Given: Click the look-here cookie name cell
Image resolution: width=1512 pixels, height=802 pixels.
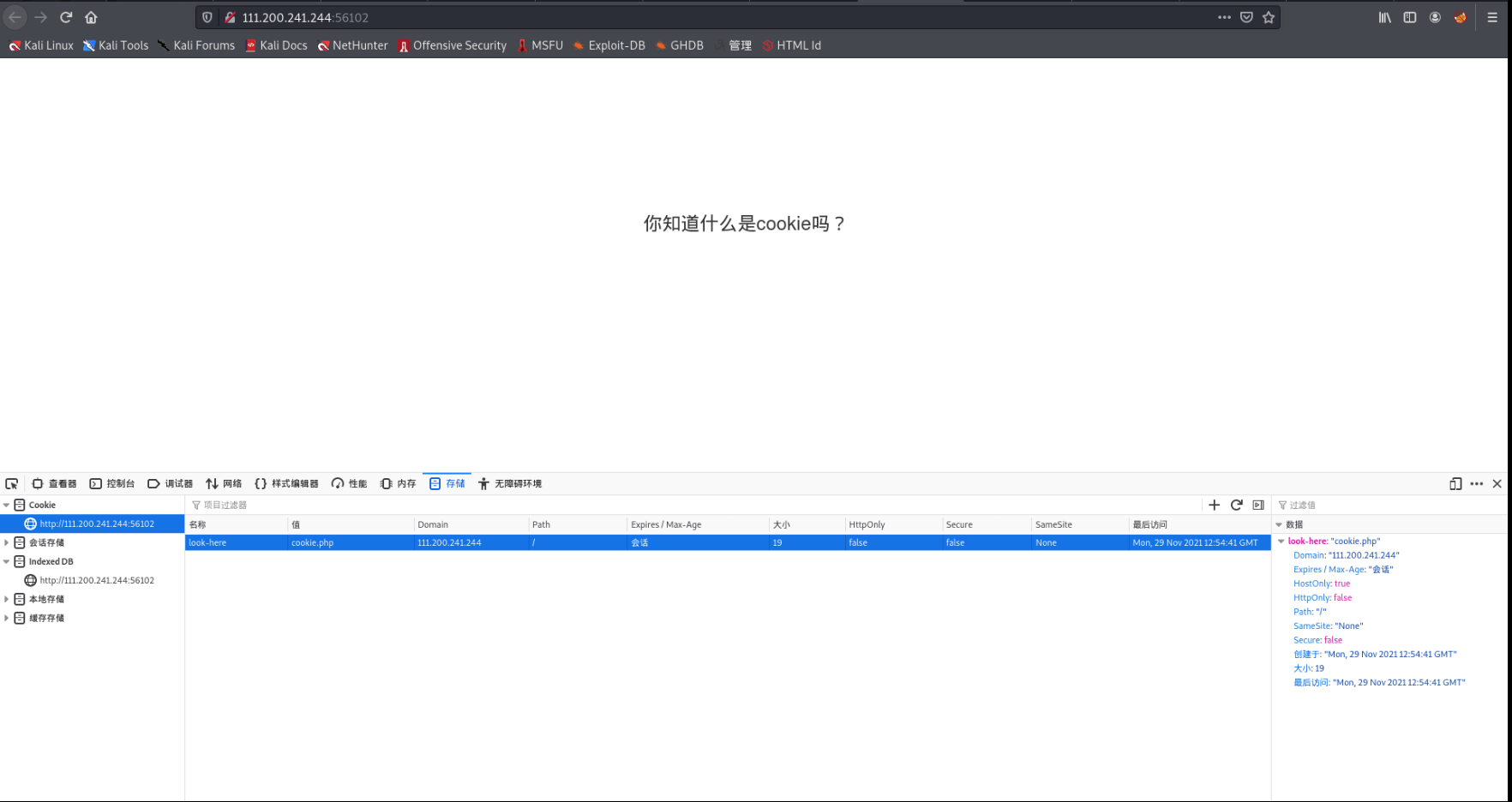Looking at the screenshot, I should pyautogui.click(x=236, y=542).
